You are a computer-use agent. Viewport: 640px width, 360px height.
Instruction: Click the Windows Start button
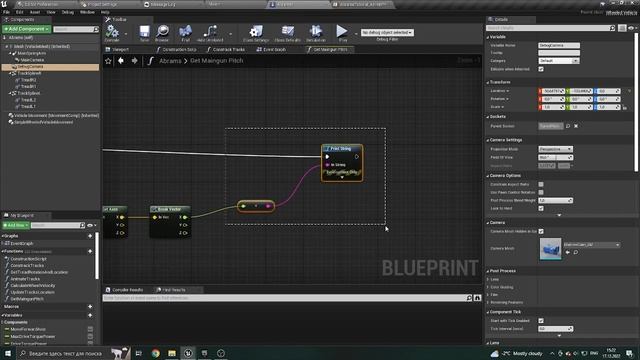click(x=8, y=353)
